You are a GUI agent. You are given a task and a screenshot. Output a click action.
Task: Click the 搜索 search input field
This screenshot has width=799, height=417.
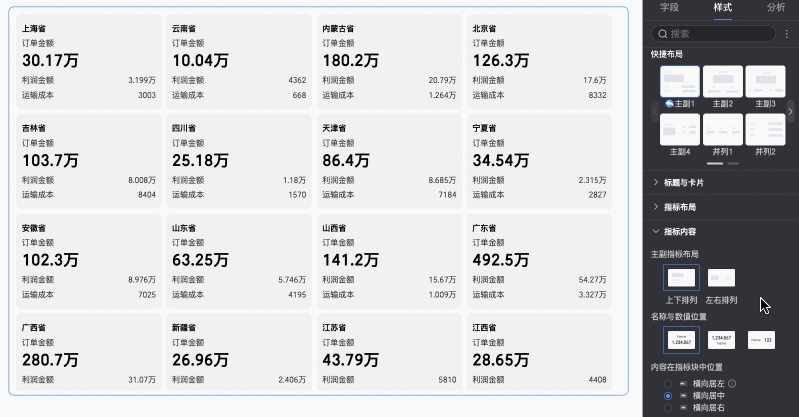click(713, 34)
